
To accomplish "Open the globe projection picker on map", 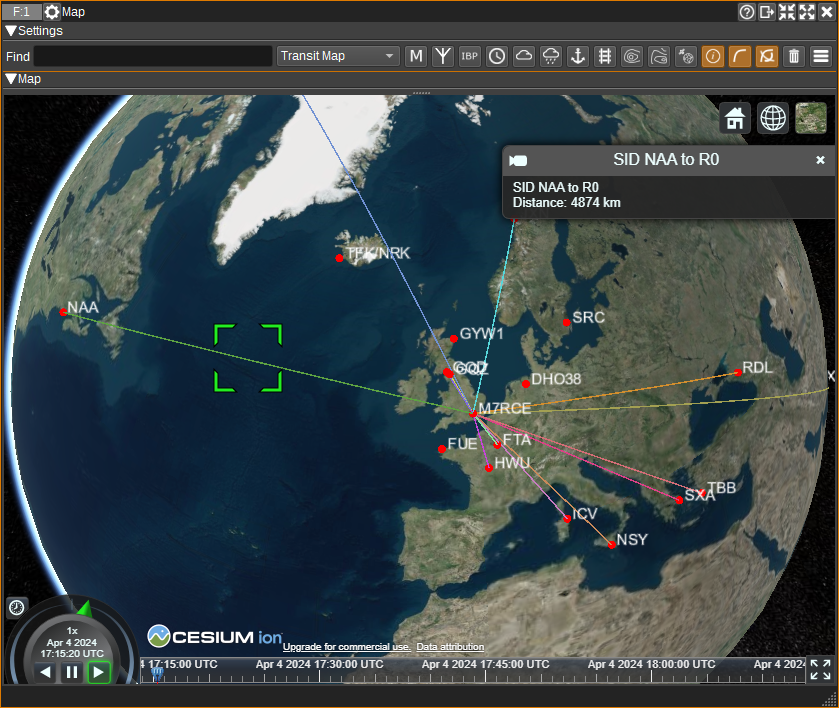I will pyautogui.click(x=773, y=117).
